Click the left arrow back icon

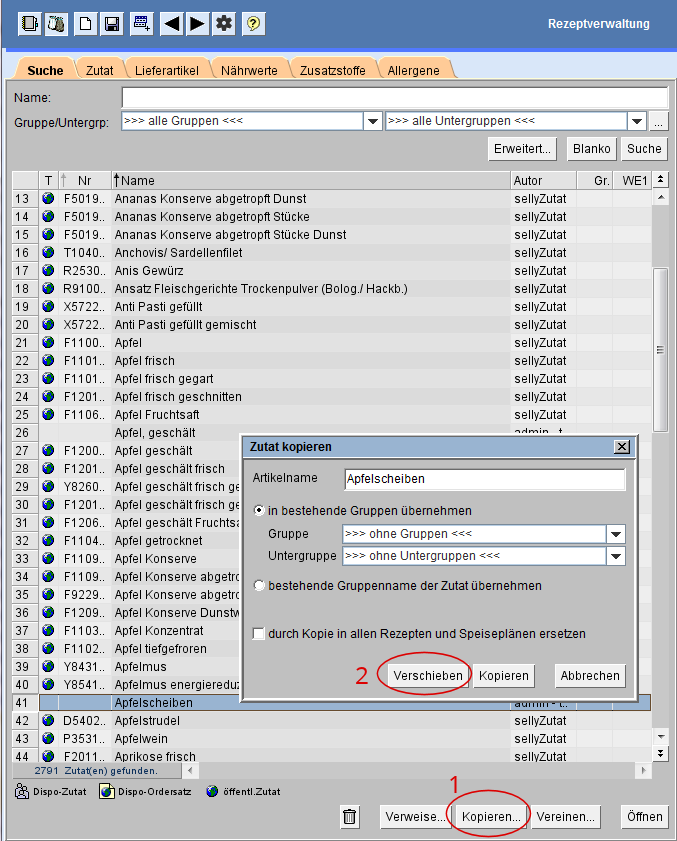(171, 23)
